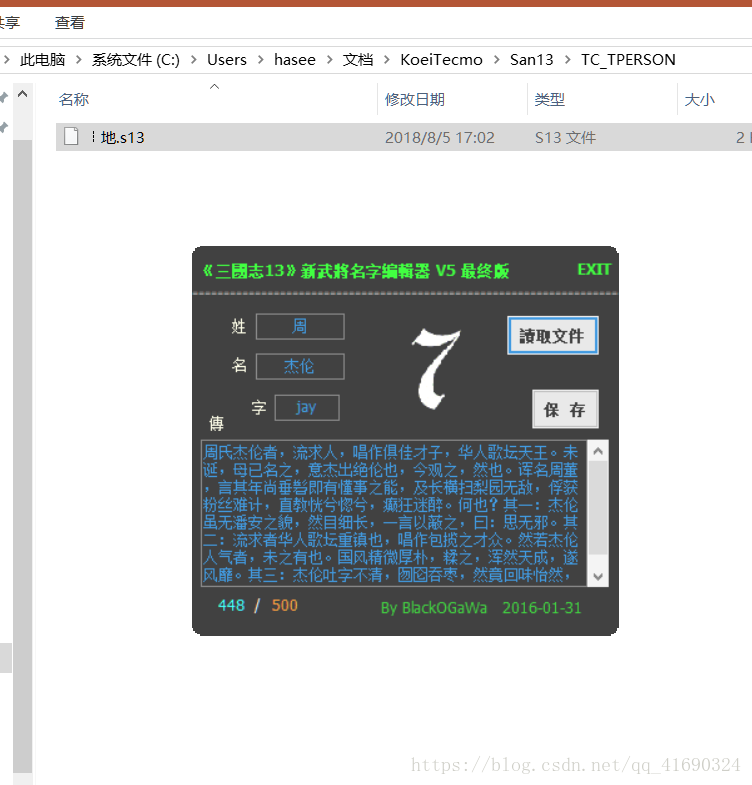Click the biography scrollbar down arrow
The width and height of the screenshot is (752, 785).
[598, 576]
